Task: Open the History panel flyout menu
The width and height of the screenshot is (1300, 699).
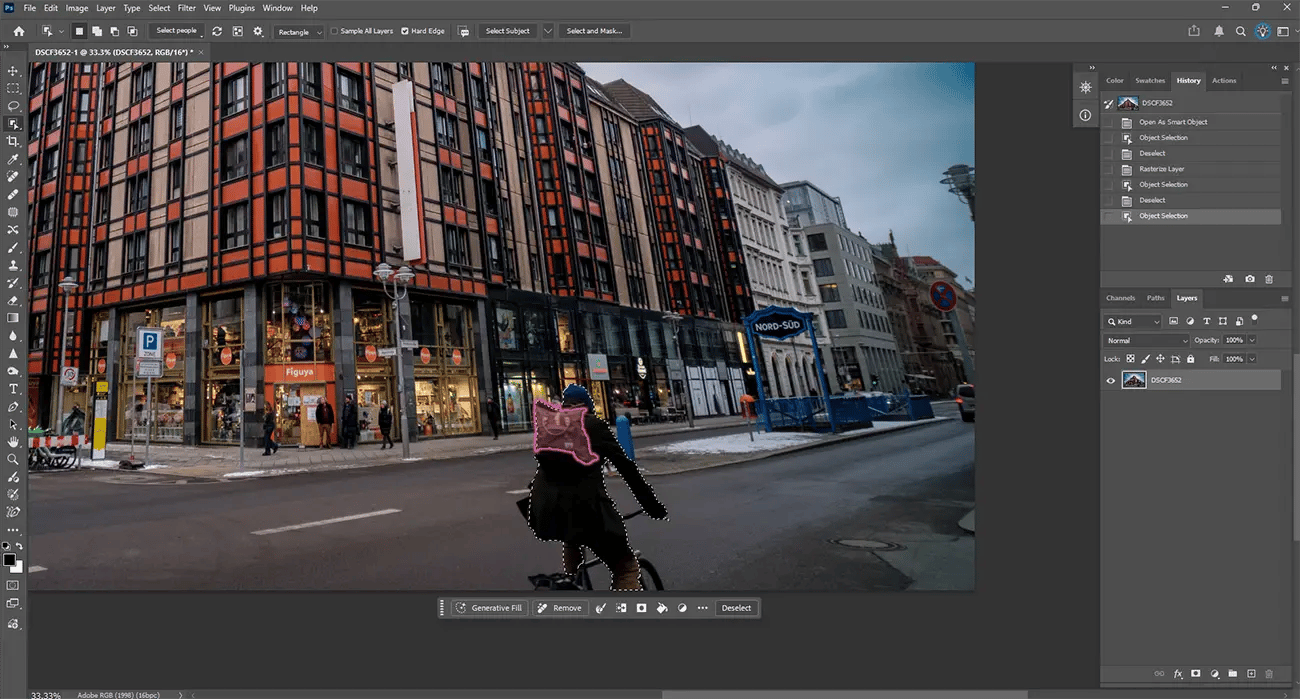Action: (1285, 80)
